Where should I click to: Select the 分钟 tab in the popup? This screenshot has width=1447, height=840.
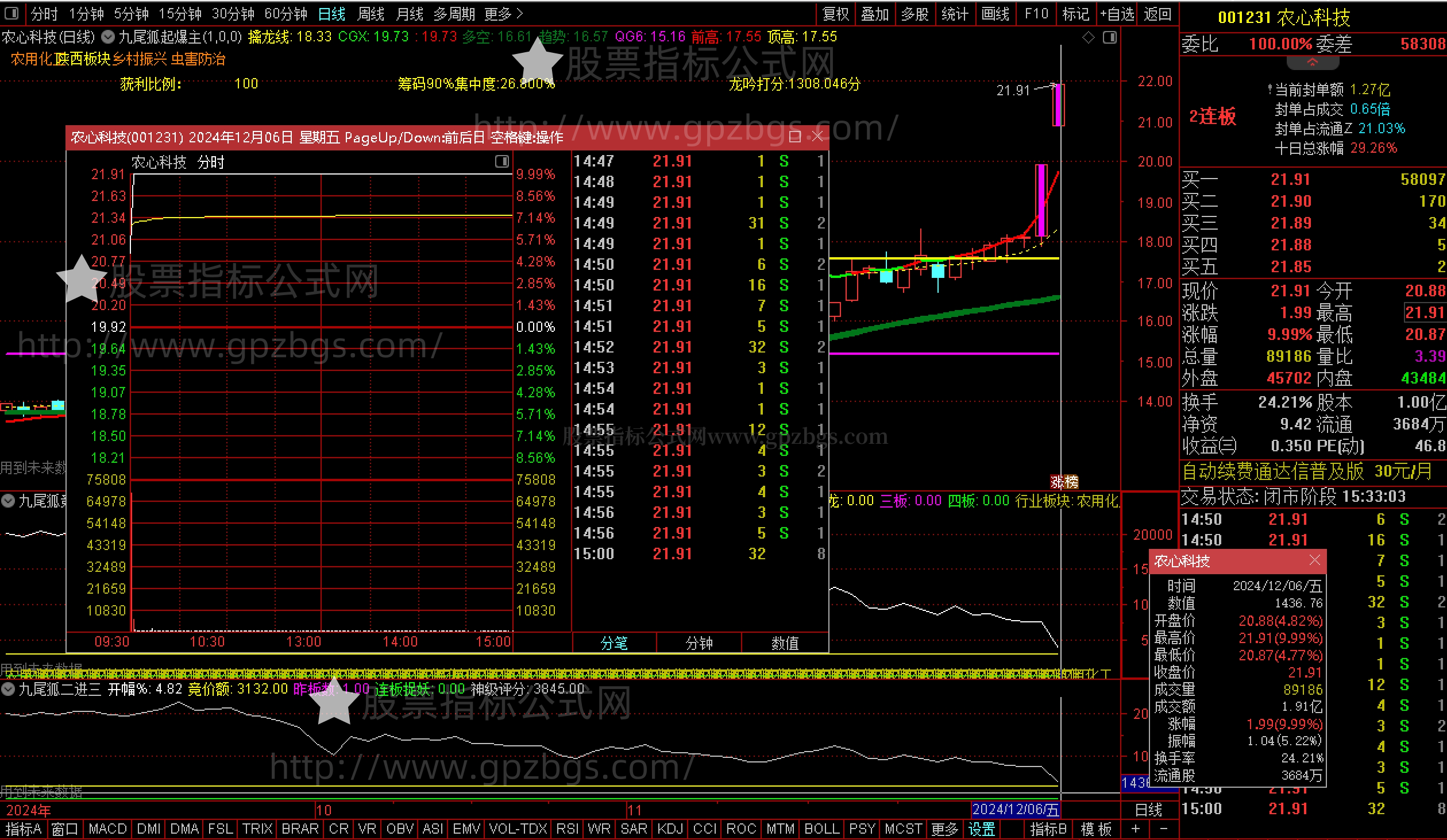point(699,643)
